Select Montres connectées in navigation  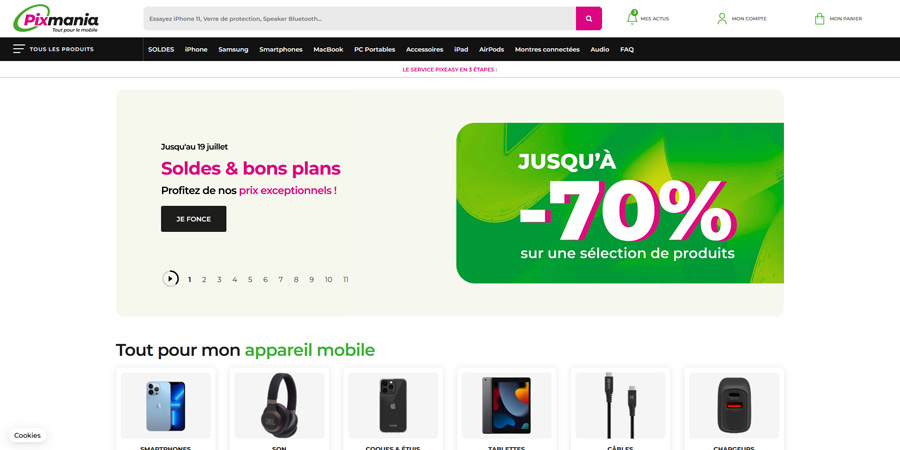coord(547,49)
